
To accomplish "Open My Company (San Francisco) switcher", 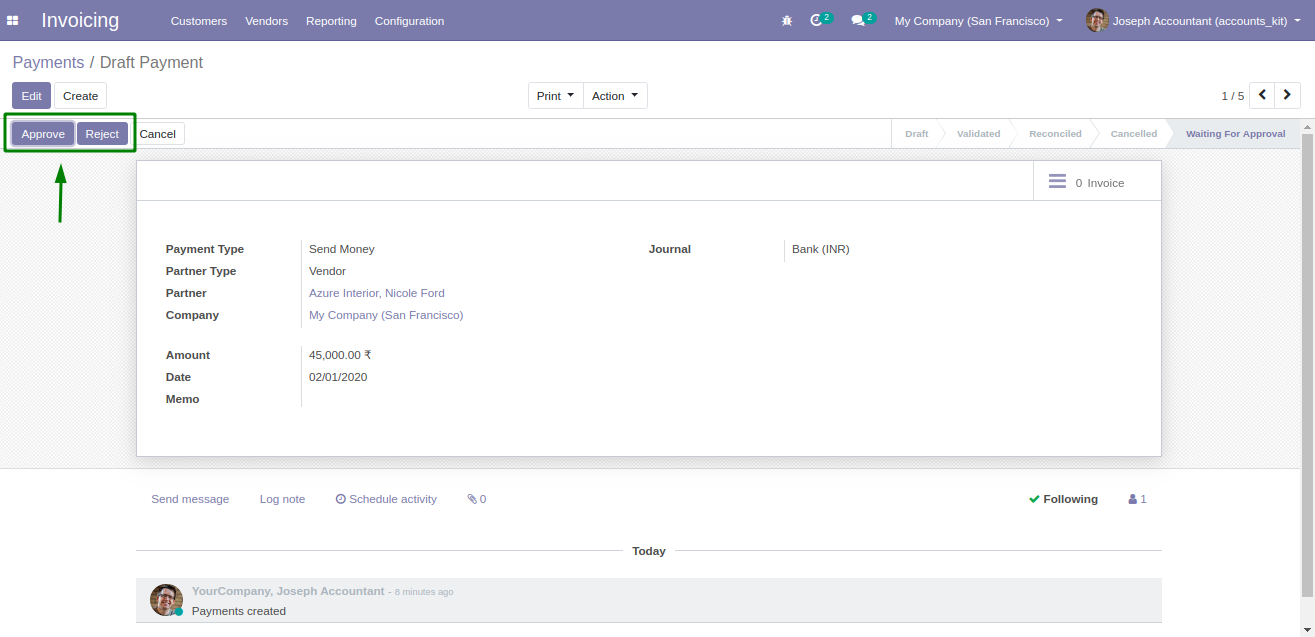I will pos(979,21).
